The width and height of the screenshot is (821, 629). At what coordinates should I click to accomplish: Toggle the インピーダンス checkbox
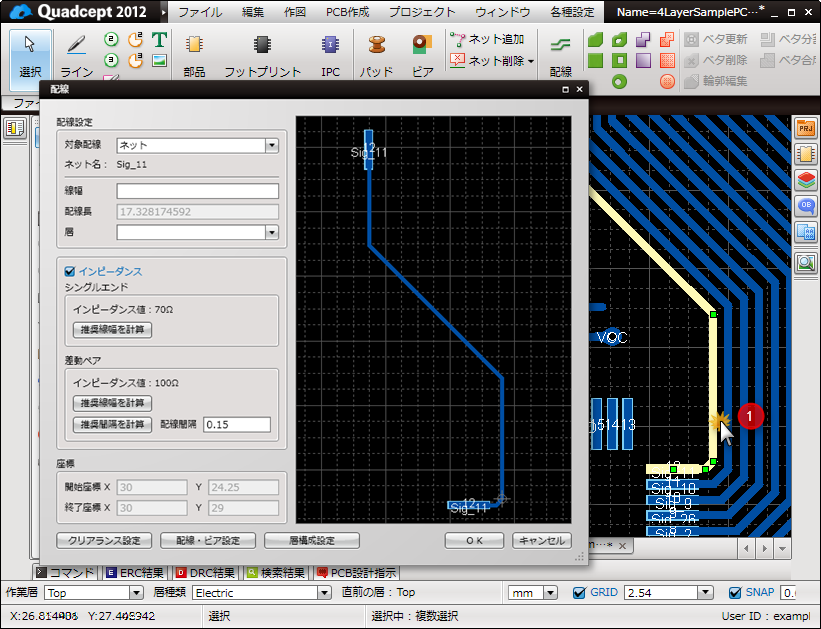point(70,271)
